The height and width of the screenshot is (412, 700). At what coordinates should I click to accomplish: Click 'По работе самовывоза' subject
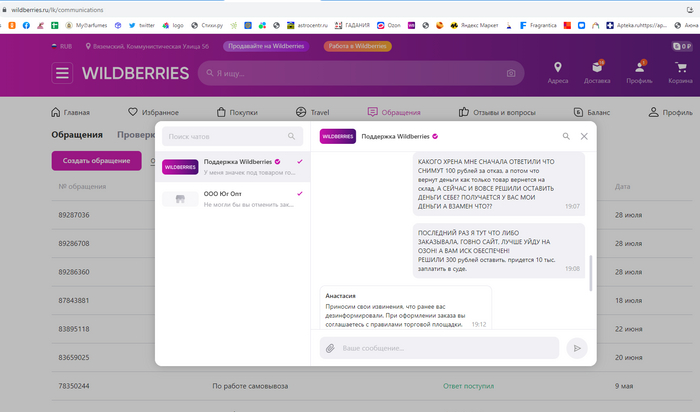click(x=250, y=386)
